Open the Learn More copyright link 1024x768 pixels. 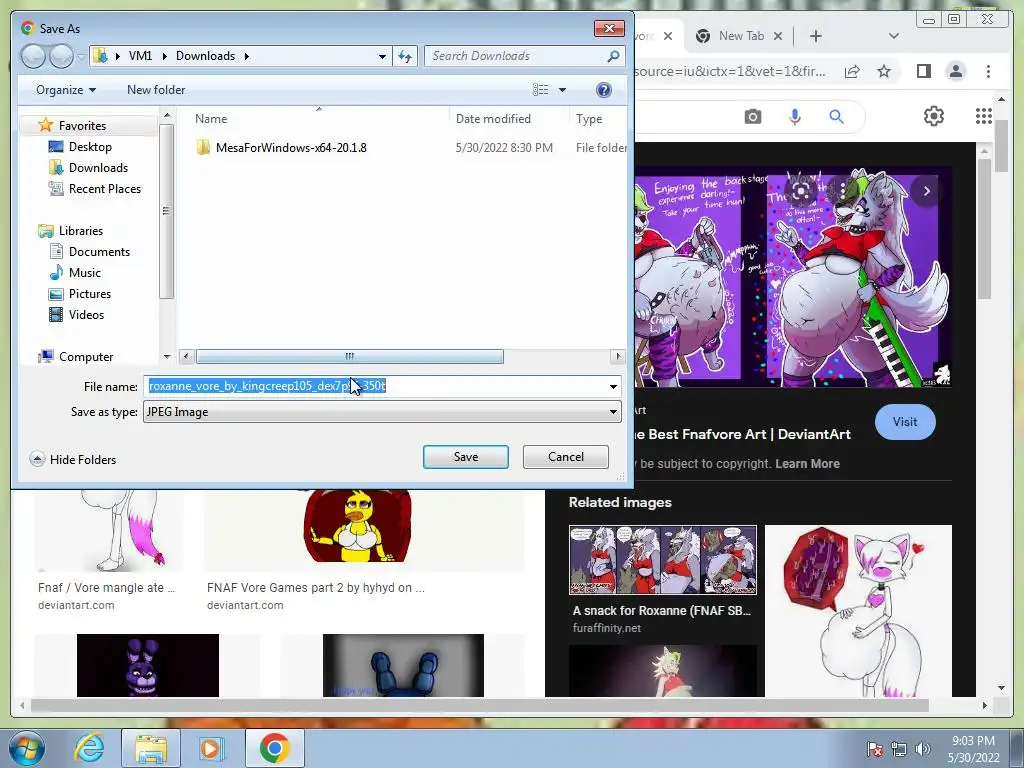pos(807,464)
